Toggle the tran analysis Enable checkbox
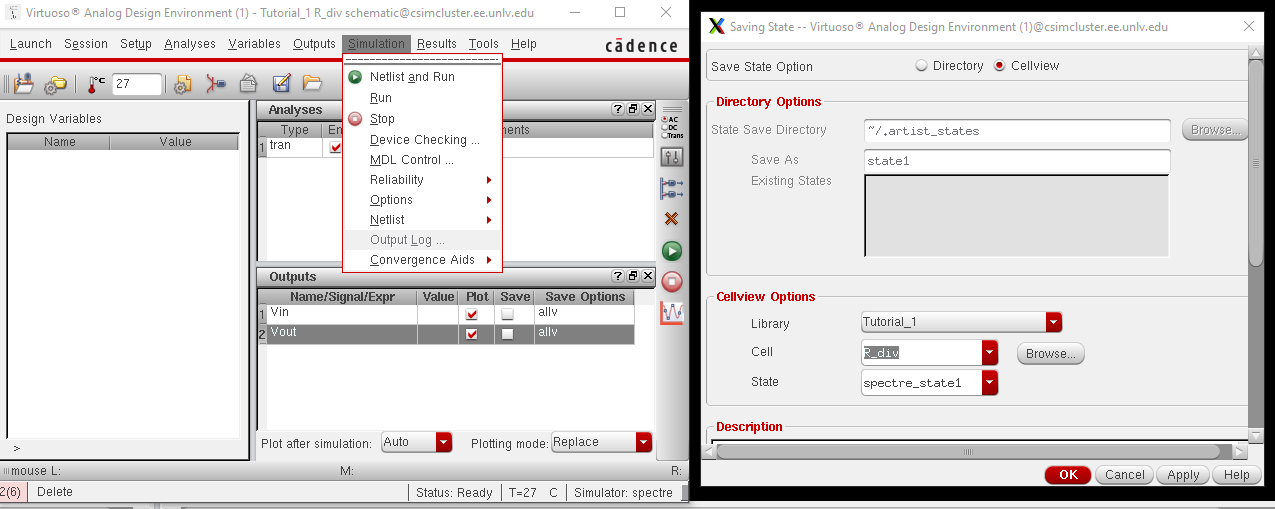Viewport: 1275px width, 509px height. pyautogui.click(x=335, y=147)
